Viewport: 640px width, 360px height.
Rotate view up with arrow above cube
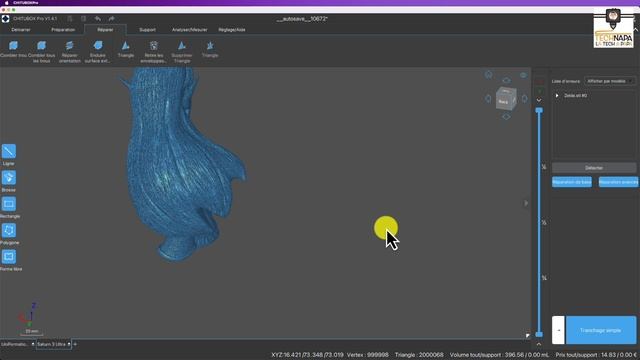coord(506,80)
